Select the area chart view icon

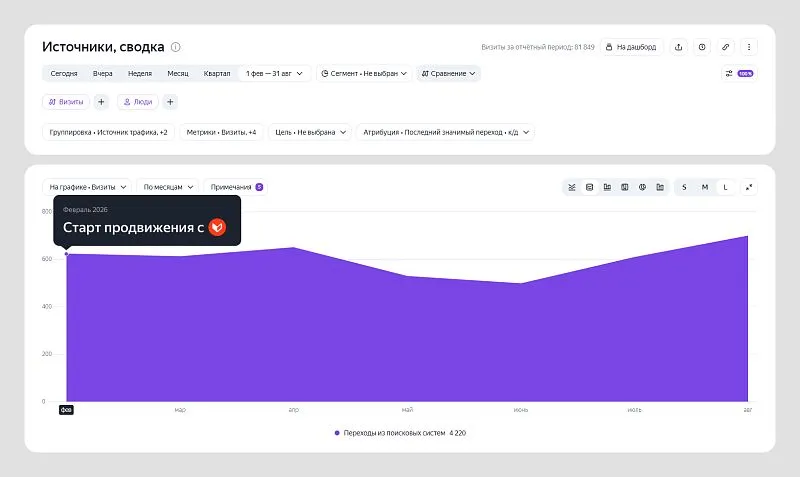(589, 187)
